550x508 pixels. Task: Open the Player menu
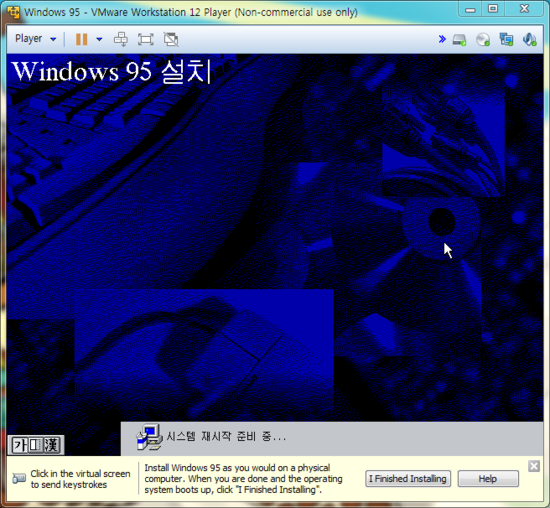click(35, 39)
